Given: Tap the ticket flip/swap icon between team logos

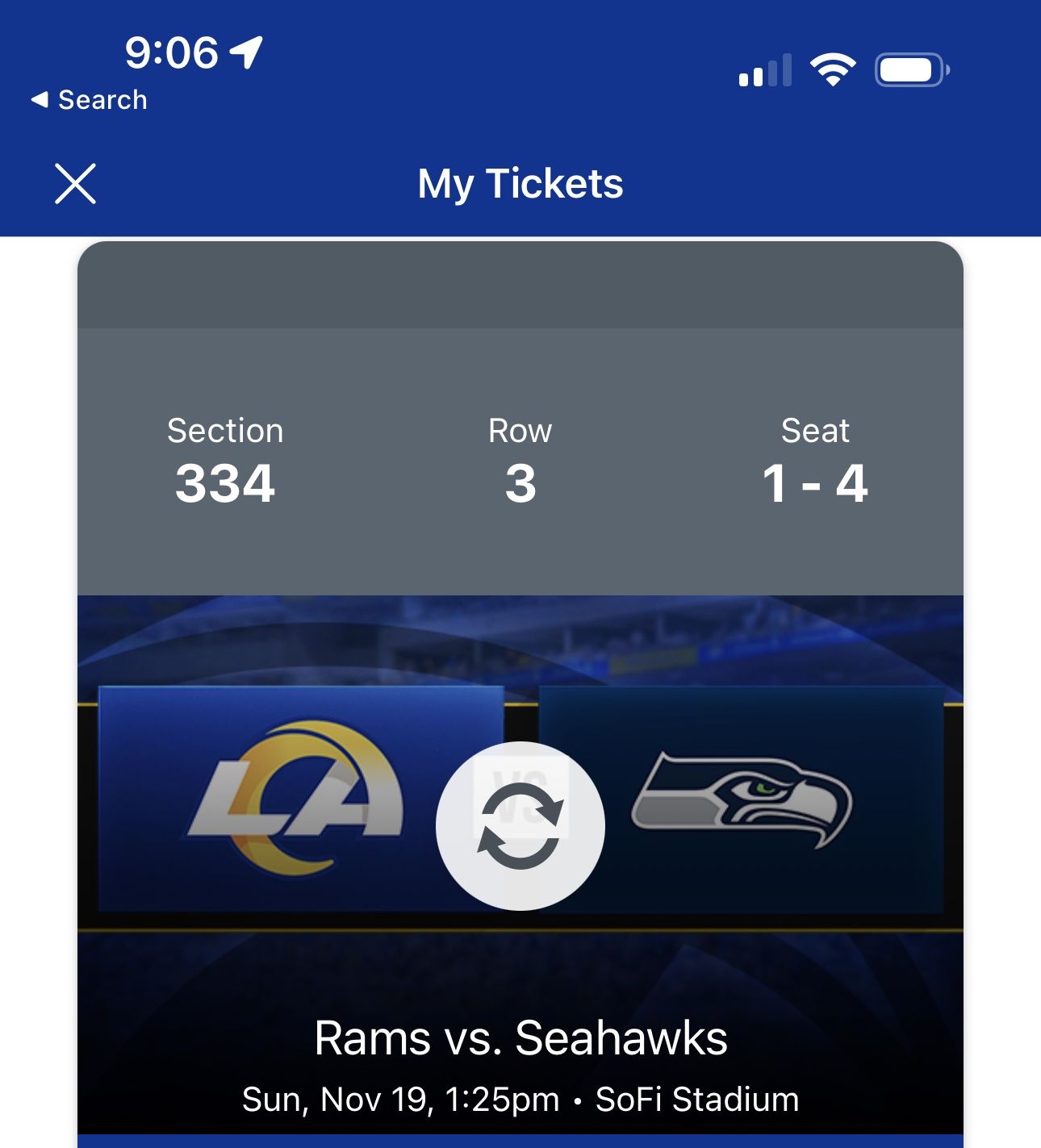Looking at the screenshot, I should coord(520,824).
